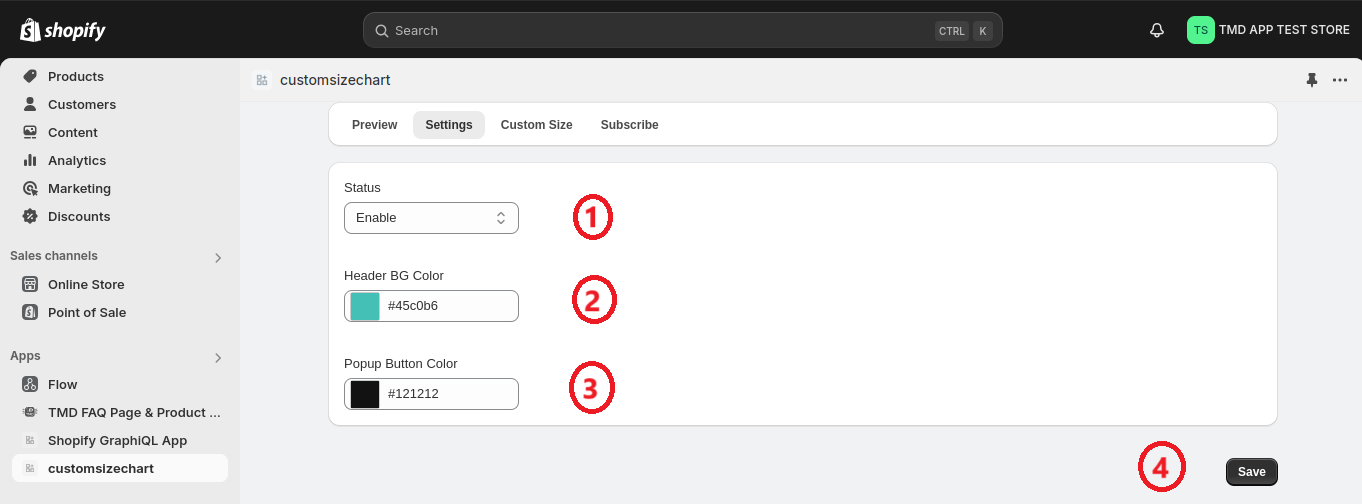Open the Custom Size tab
Viewport: 1362px width, 504px height.
(x=536, y=125)
